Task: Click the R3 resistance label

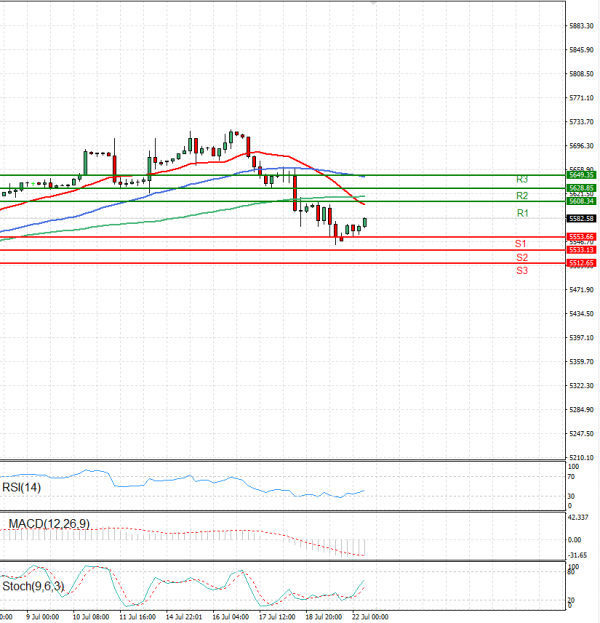Action: pyautogui.click(x=522, y=179)
